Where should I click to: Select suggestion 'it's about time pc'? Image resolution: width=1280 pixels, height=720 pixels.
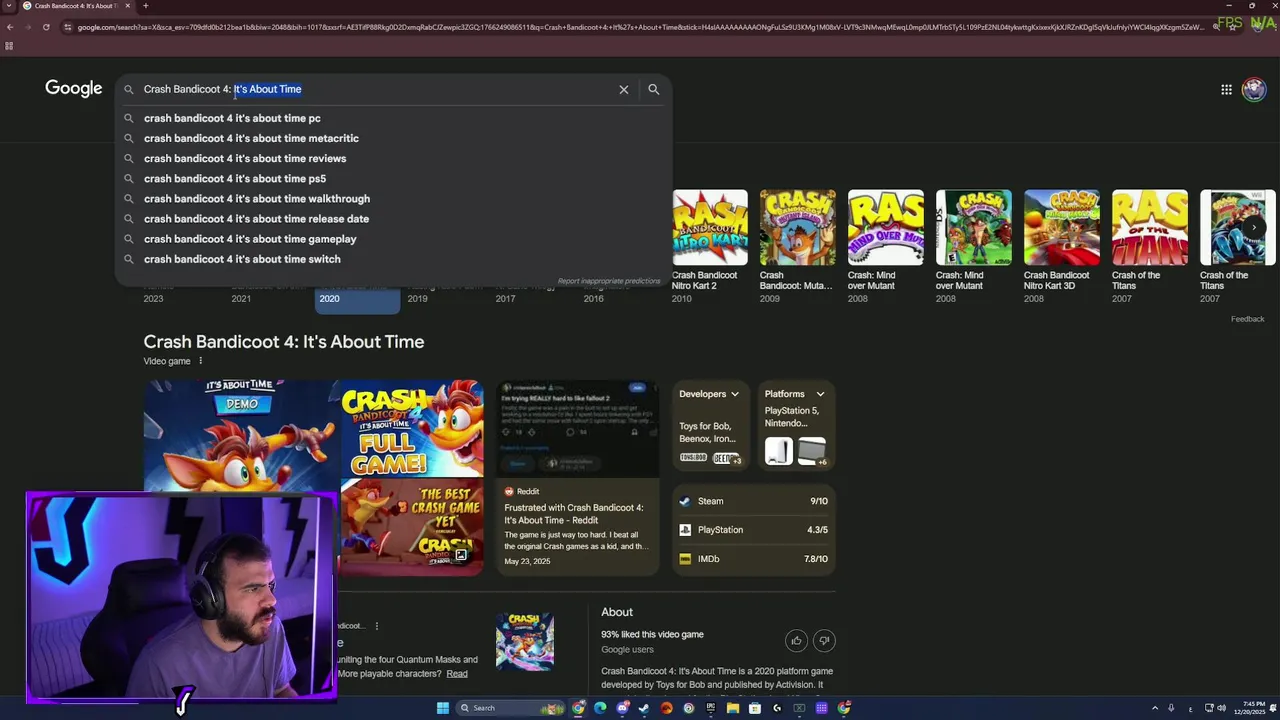click(232, 118)
